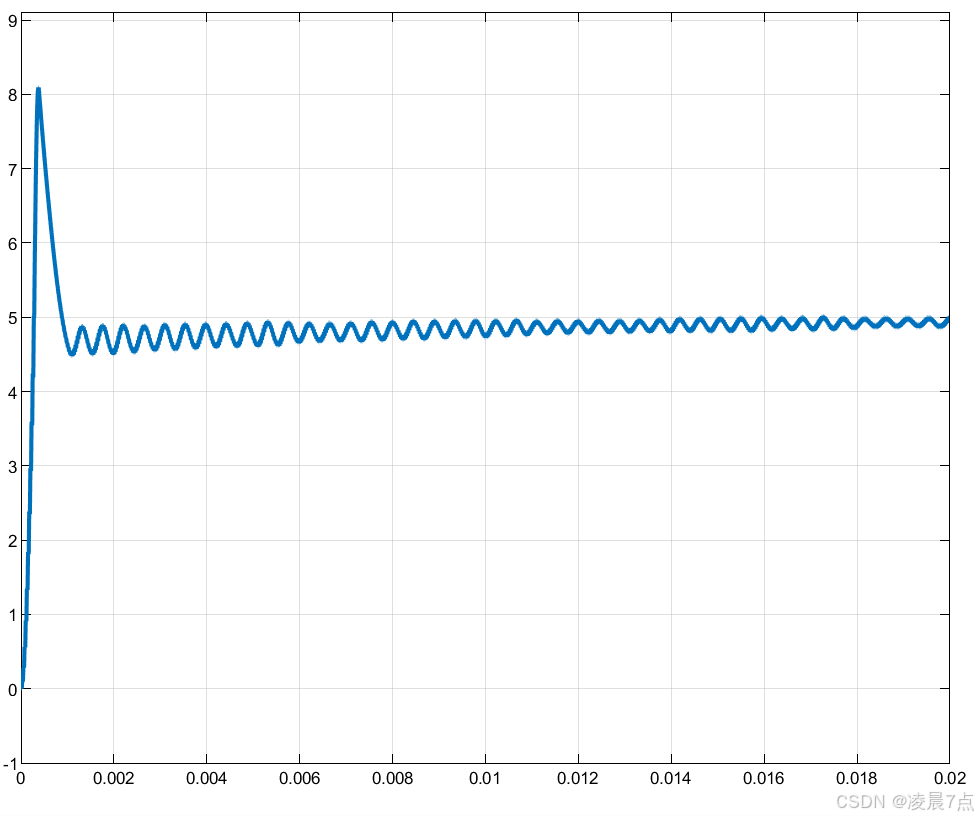
Task: Click the y-axis label 8
Action: 12,95
